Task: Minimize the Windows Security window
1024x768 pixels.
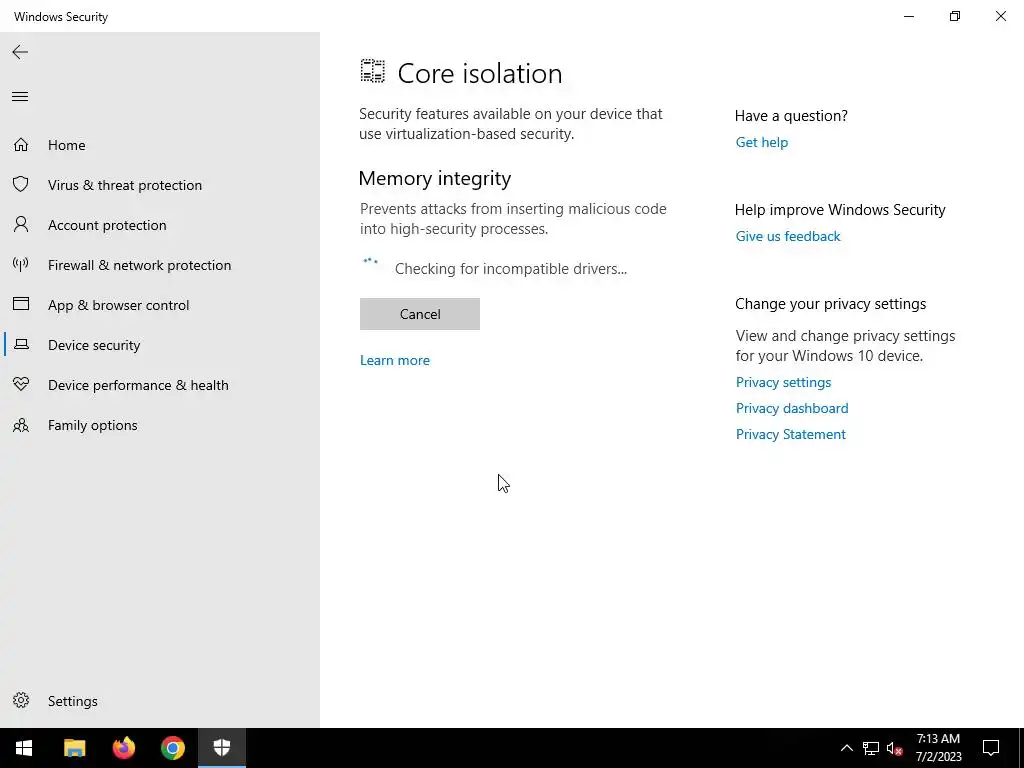Action: [x=909, y=16]
